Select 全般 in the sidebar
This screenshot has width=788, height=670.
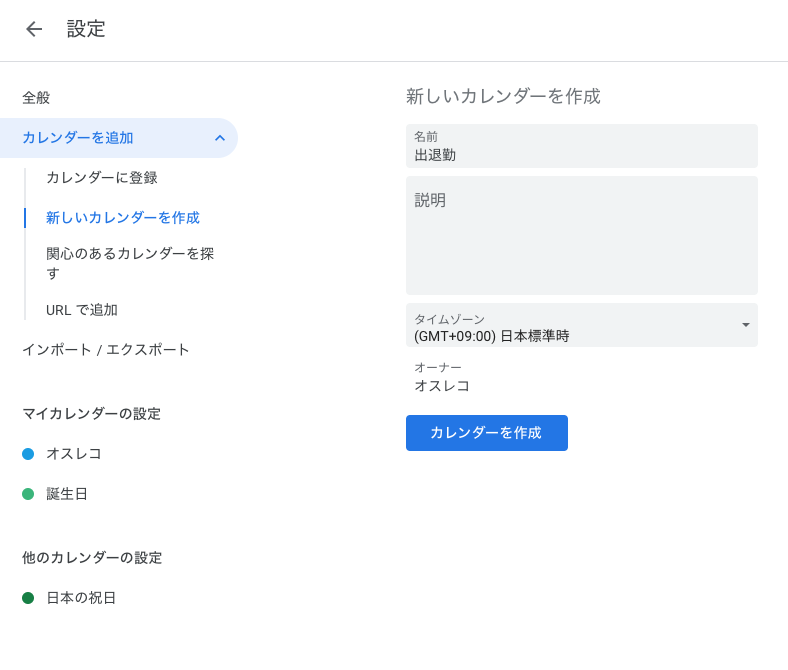pos(36,98)
